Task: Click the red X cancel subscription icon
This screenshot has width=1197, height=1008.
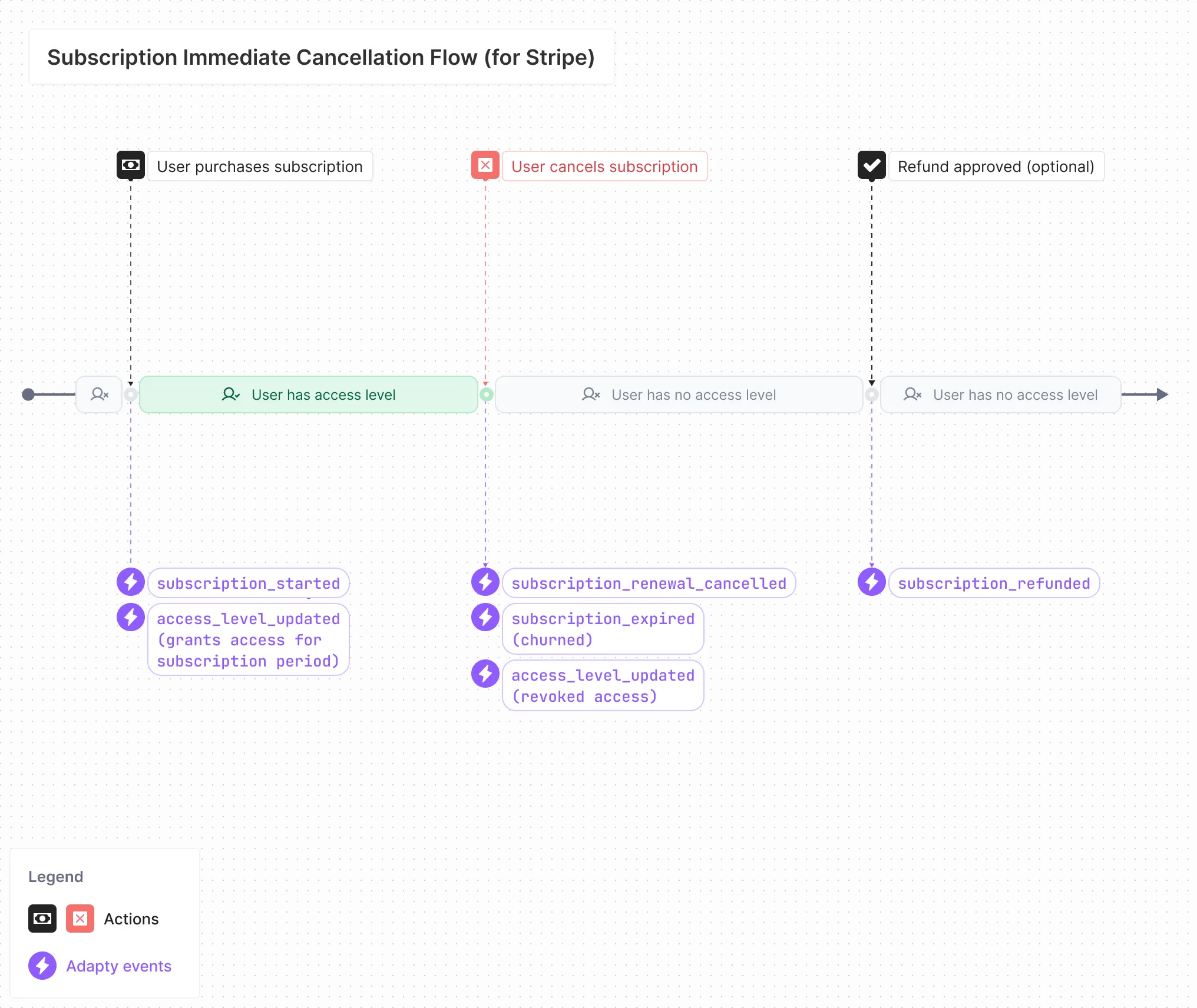Action: (x=485, y=165)
